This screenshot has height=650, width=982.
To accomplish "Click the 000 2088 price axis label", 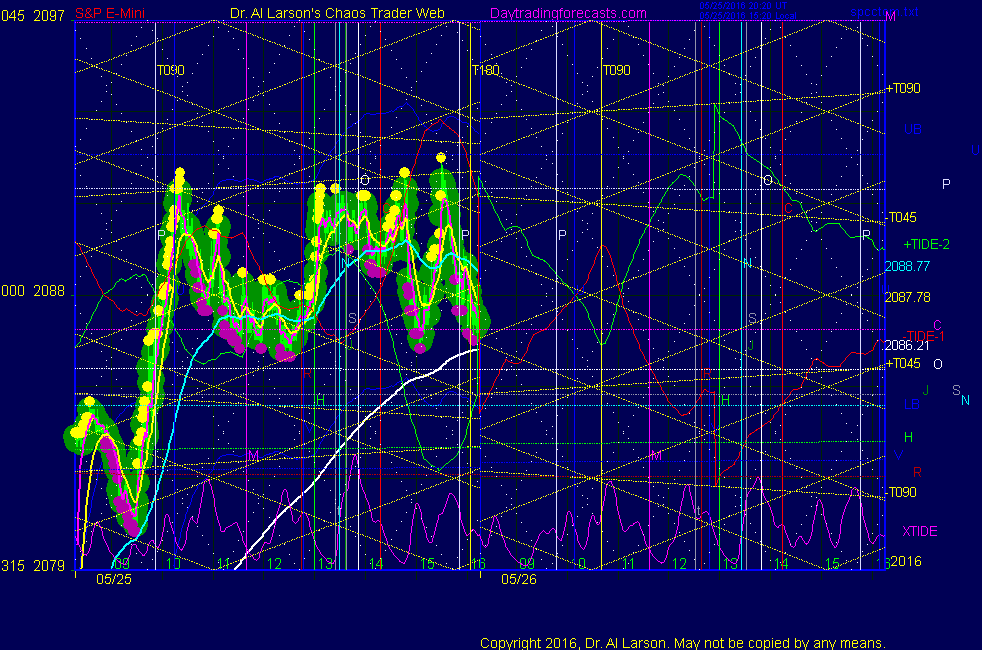I will click(x=33, y=291).
